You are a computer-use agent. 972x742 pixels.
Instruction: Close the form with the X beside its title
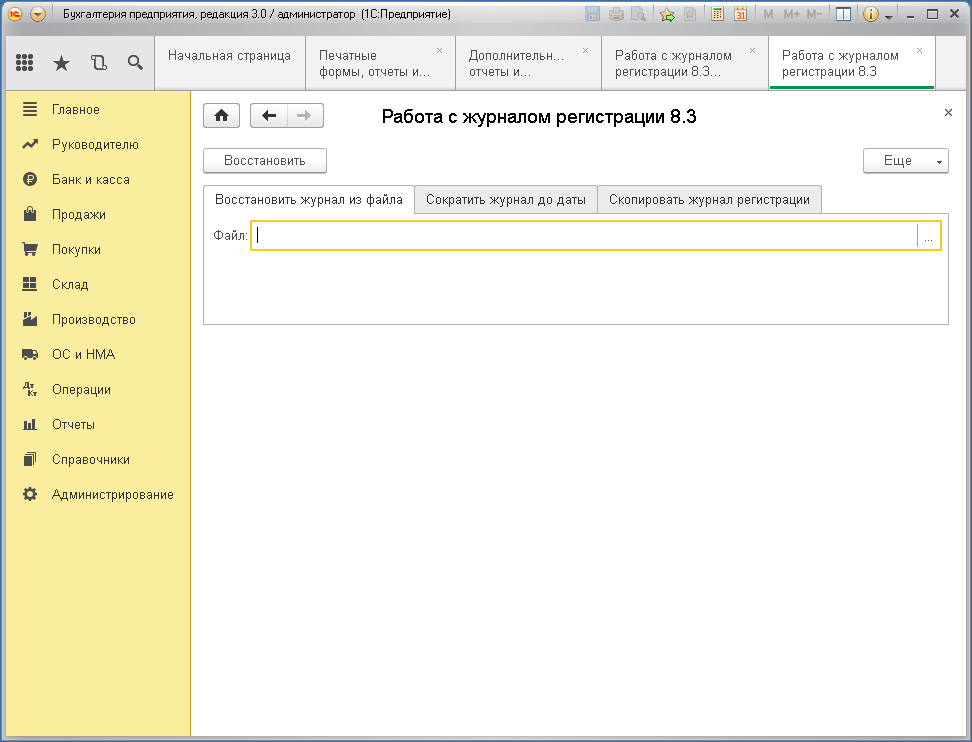(x=948, y=113)
